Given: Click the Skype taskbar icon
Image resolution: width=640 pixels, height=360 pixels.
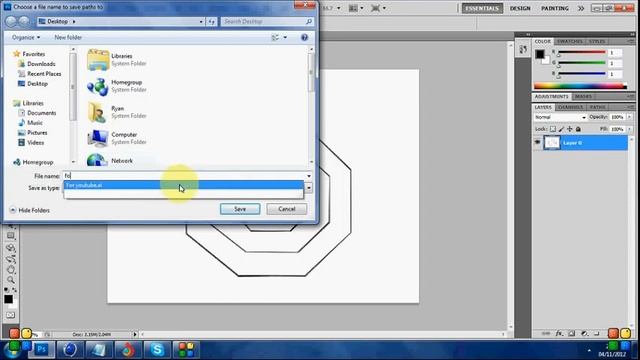Looking at the screenshot, I should (x=157, y=349).
